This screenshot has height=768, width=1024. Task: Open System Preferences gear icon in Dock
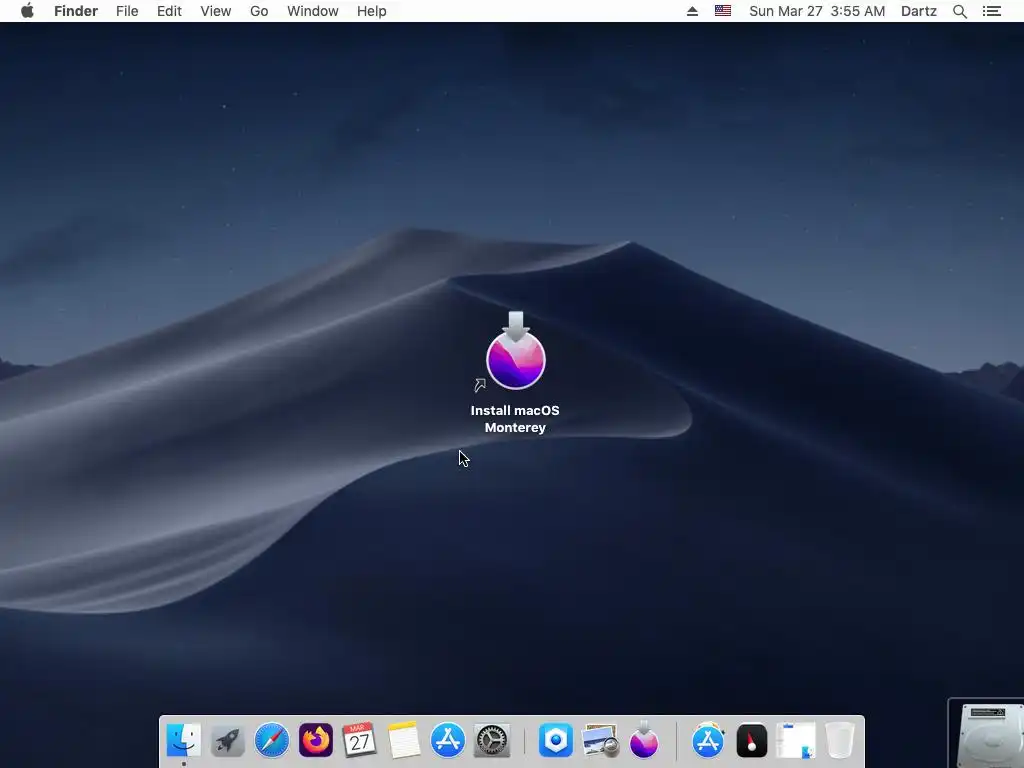coord(492,741)
